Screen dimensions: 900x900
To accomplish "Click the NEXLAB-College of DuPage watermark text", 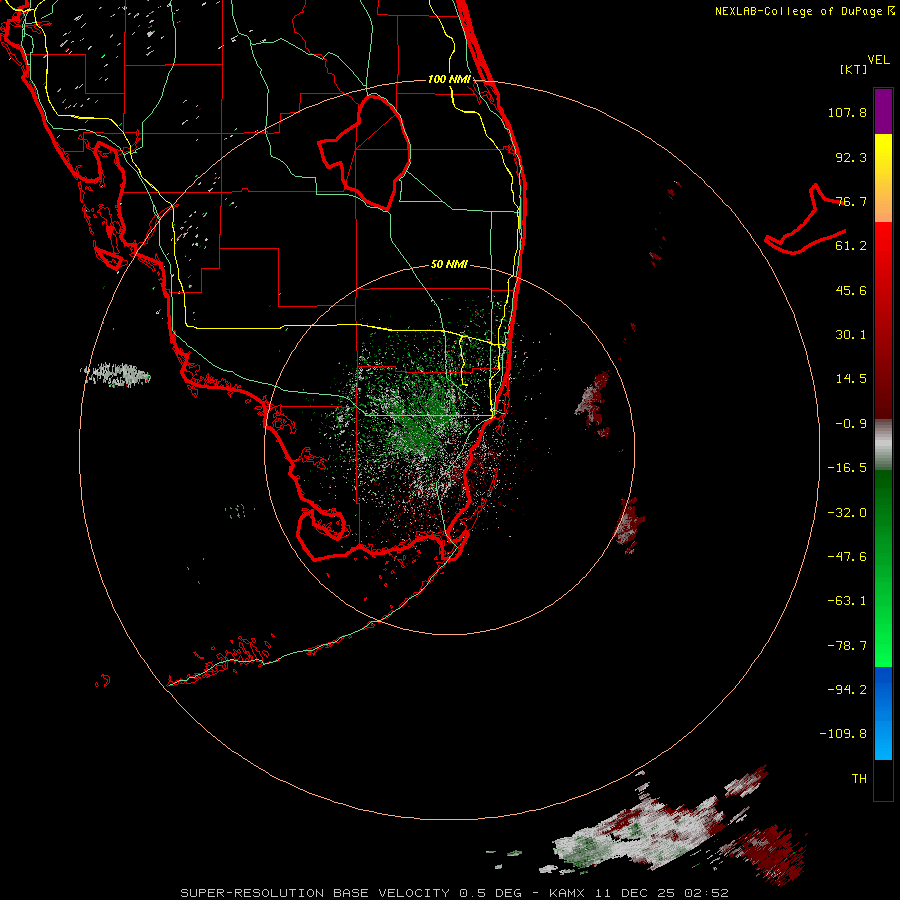I will pyautogui.click(x=804, y=11).
